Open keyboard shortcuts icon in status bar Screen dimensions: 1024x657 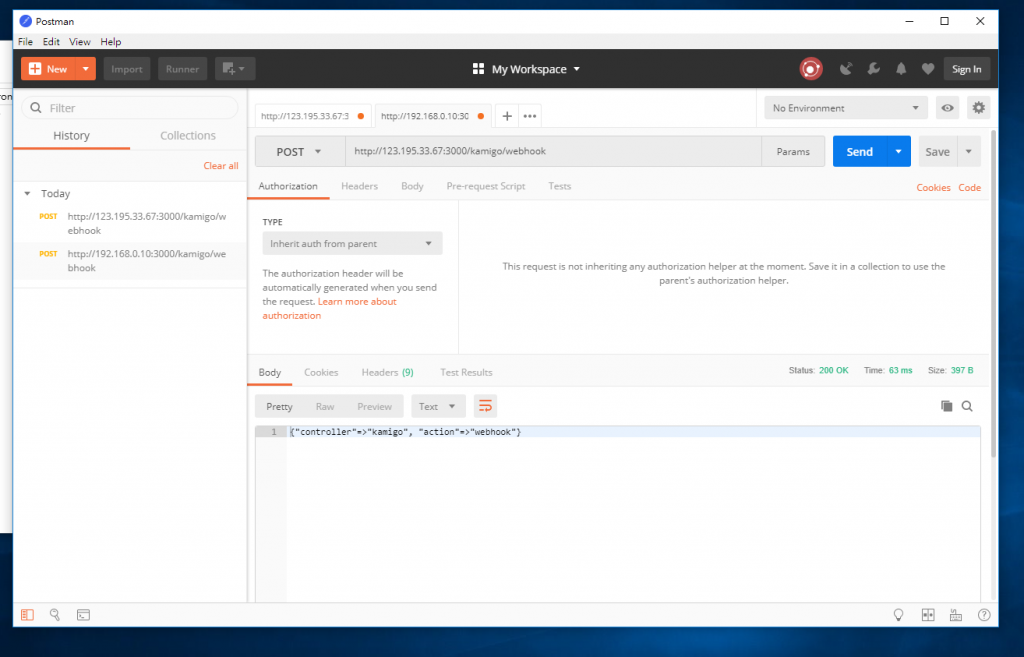pos(956,615)
